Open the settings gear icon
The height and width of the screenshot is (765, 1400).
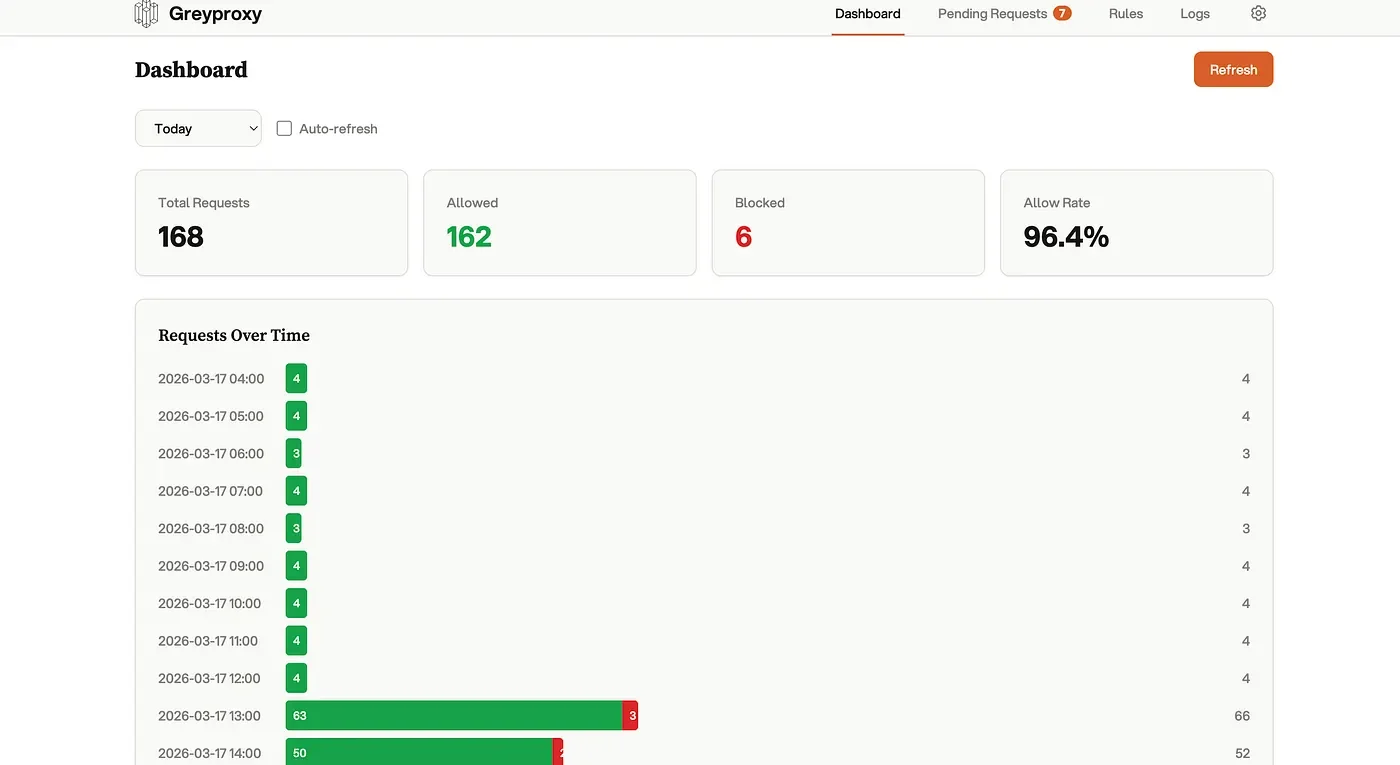click(1258, 14)
